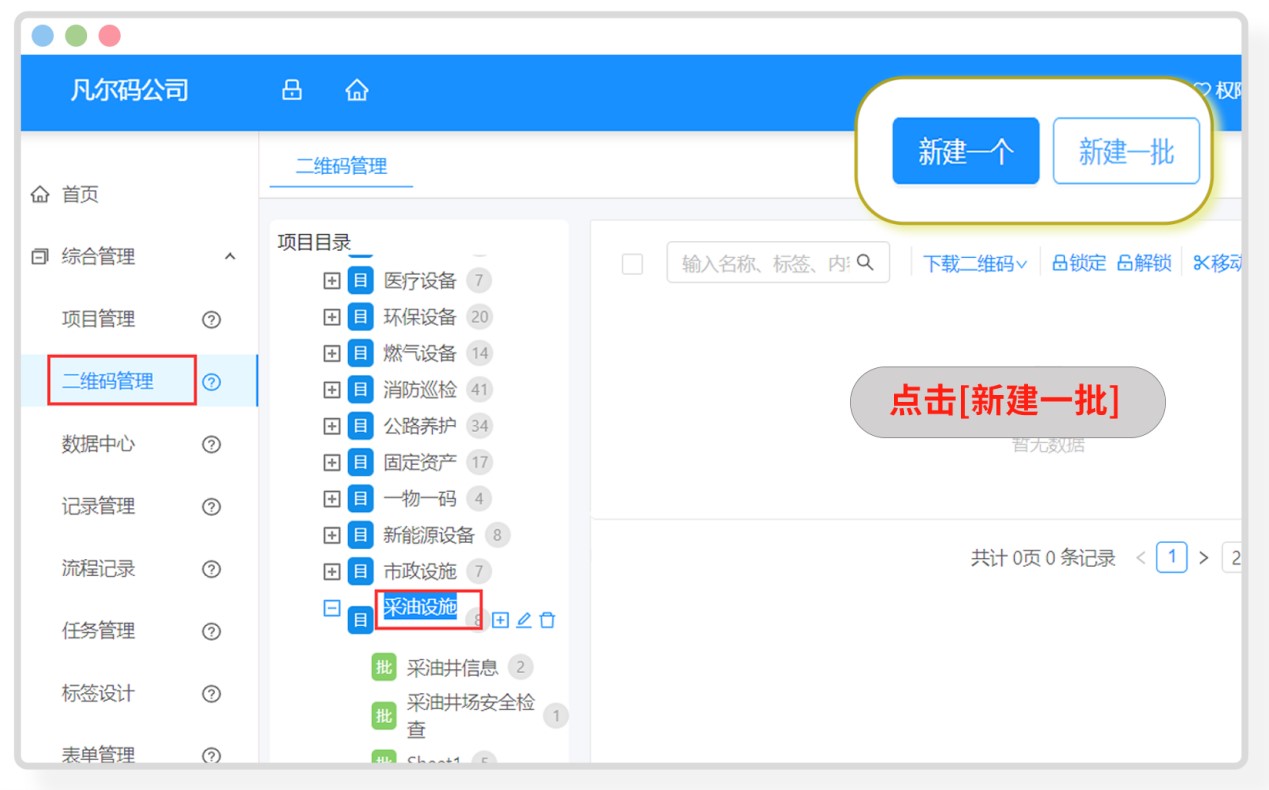Viewport: 1269px width, 790px height.
Task: Toggle the select-all checkbox in the toolbar
Action: [632, 264]
